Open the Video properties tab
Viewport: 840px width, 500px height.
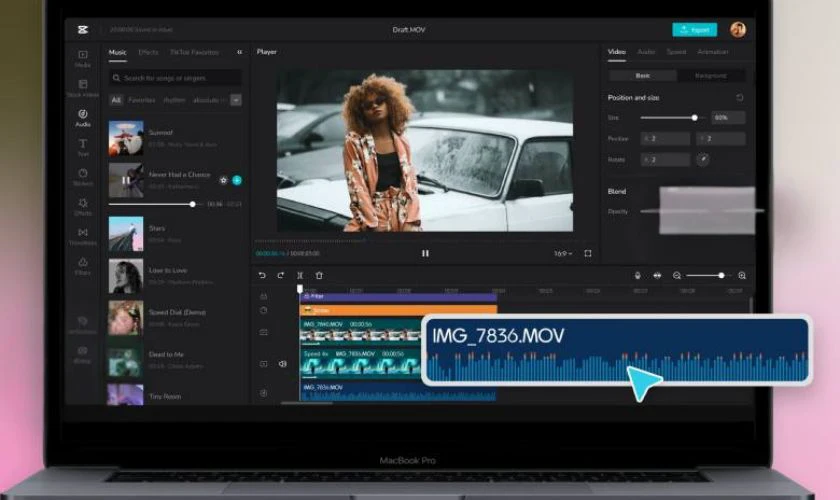pyautogui.click(x=617, y=52)
